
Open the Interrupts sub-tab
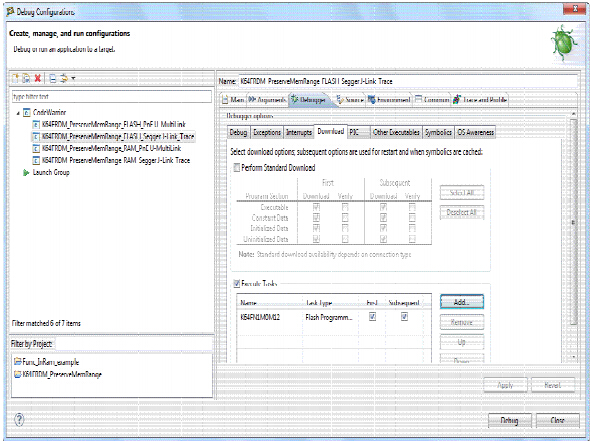pyautogui.click(x=299, y=132)
